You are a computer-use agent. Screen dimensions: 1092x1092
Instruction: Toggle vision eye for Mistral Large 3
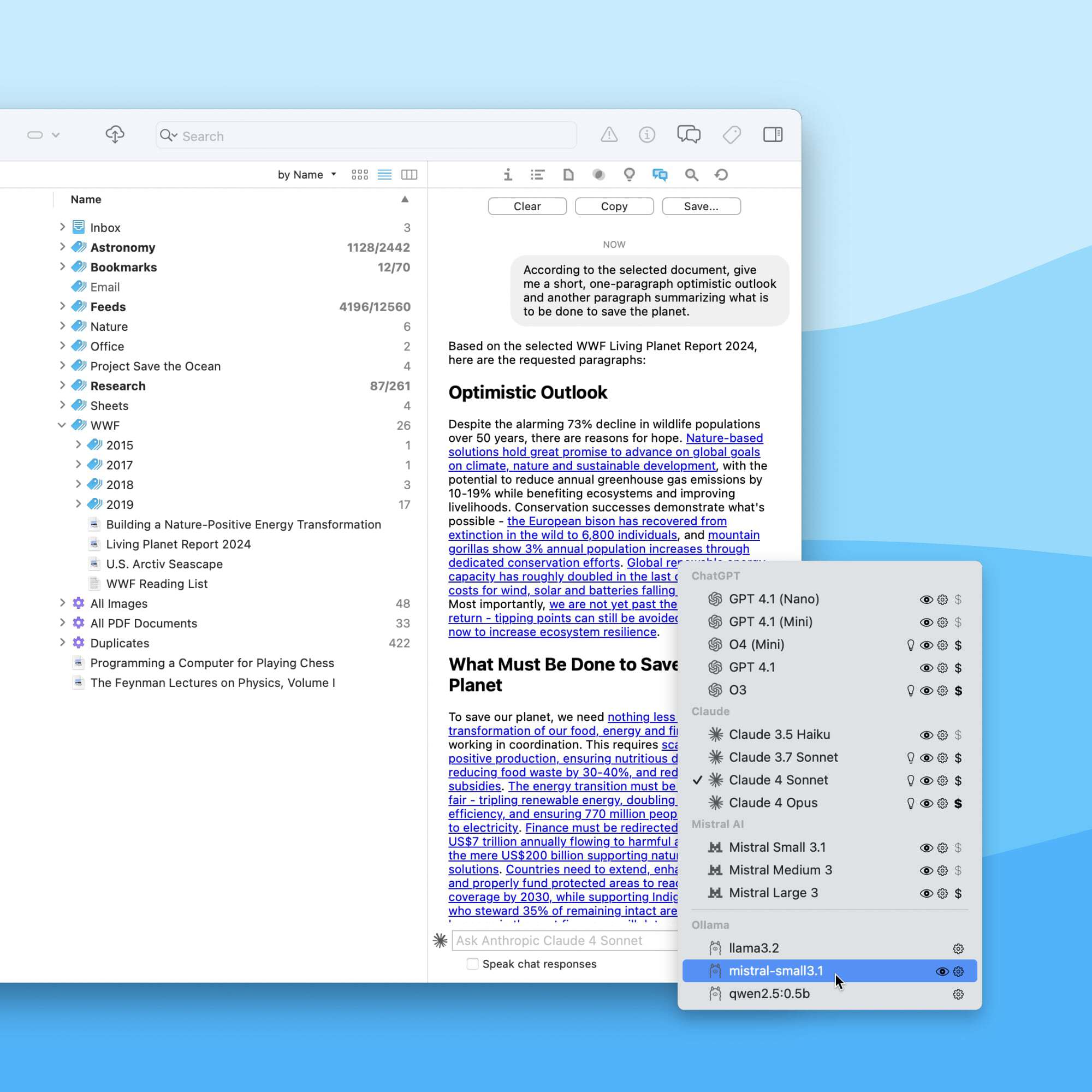click(926, 894)
